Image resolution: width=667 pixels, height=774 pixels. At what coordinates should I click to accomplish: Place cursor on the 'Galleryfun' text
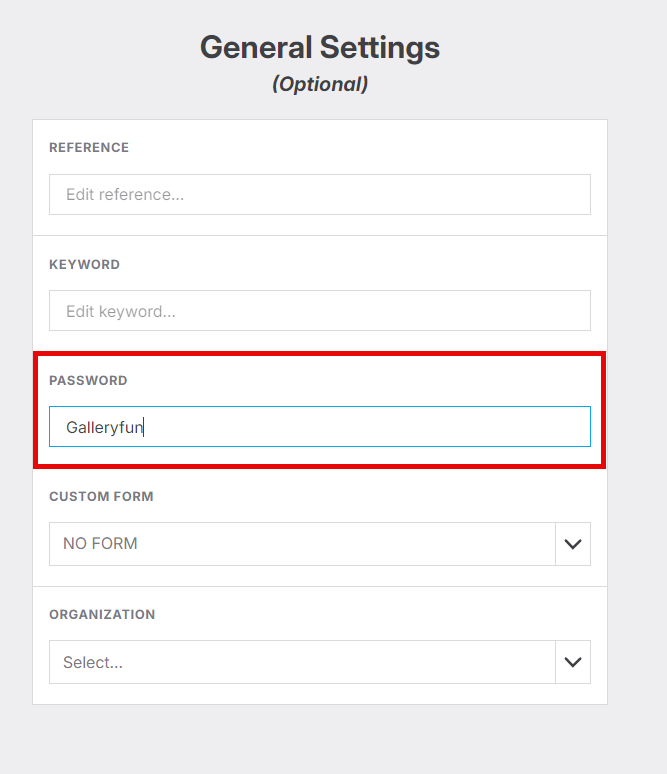tap(105, 428)
